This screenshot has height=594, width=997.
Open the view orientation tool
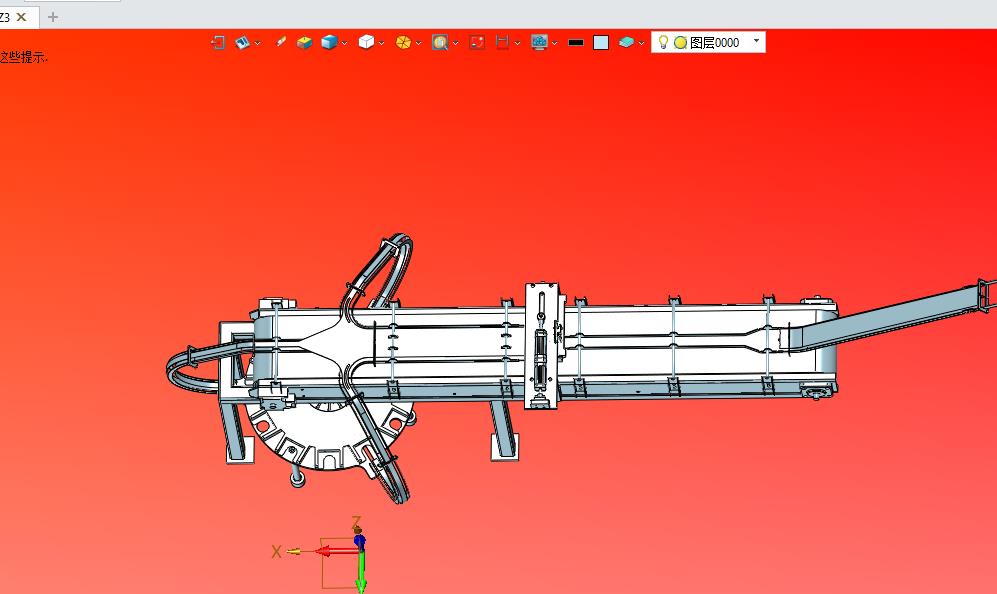(242, 43)
